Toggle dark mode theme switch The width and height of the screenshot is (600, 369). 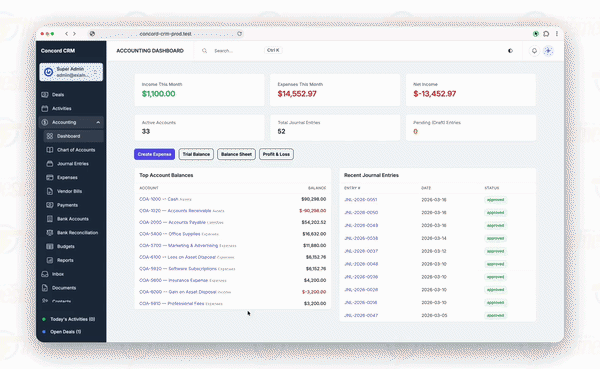click(510, 51)
